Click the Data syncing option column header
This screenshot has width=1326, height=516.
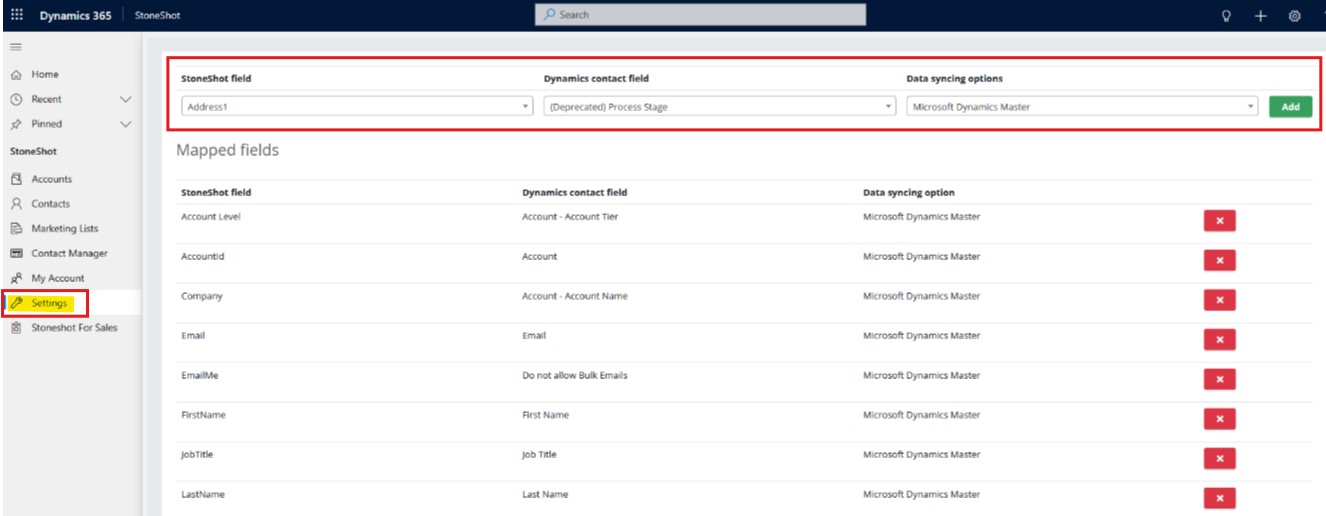909,192
